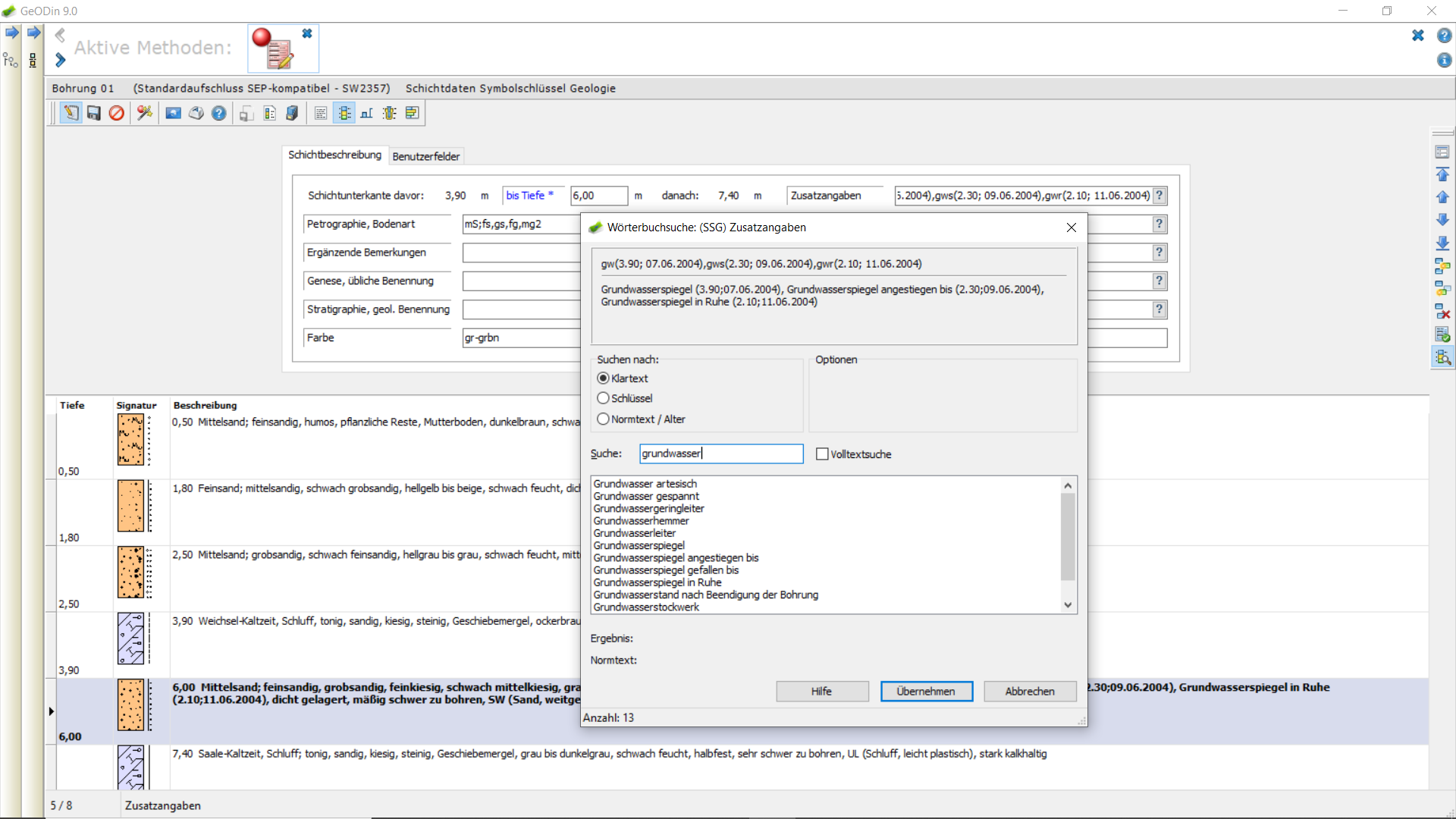The height and width of the screenshot is (819, 1456).
Task: Click the blue help question mark toolbar icon
Action: point(218,113)
